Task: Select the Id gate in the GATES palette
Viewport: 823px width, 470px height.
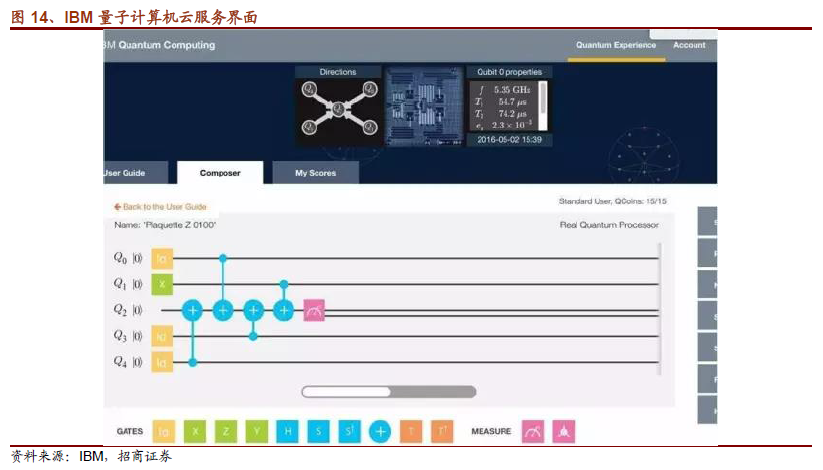Action: (163, 432)
